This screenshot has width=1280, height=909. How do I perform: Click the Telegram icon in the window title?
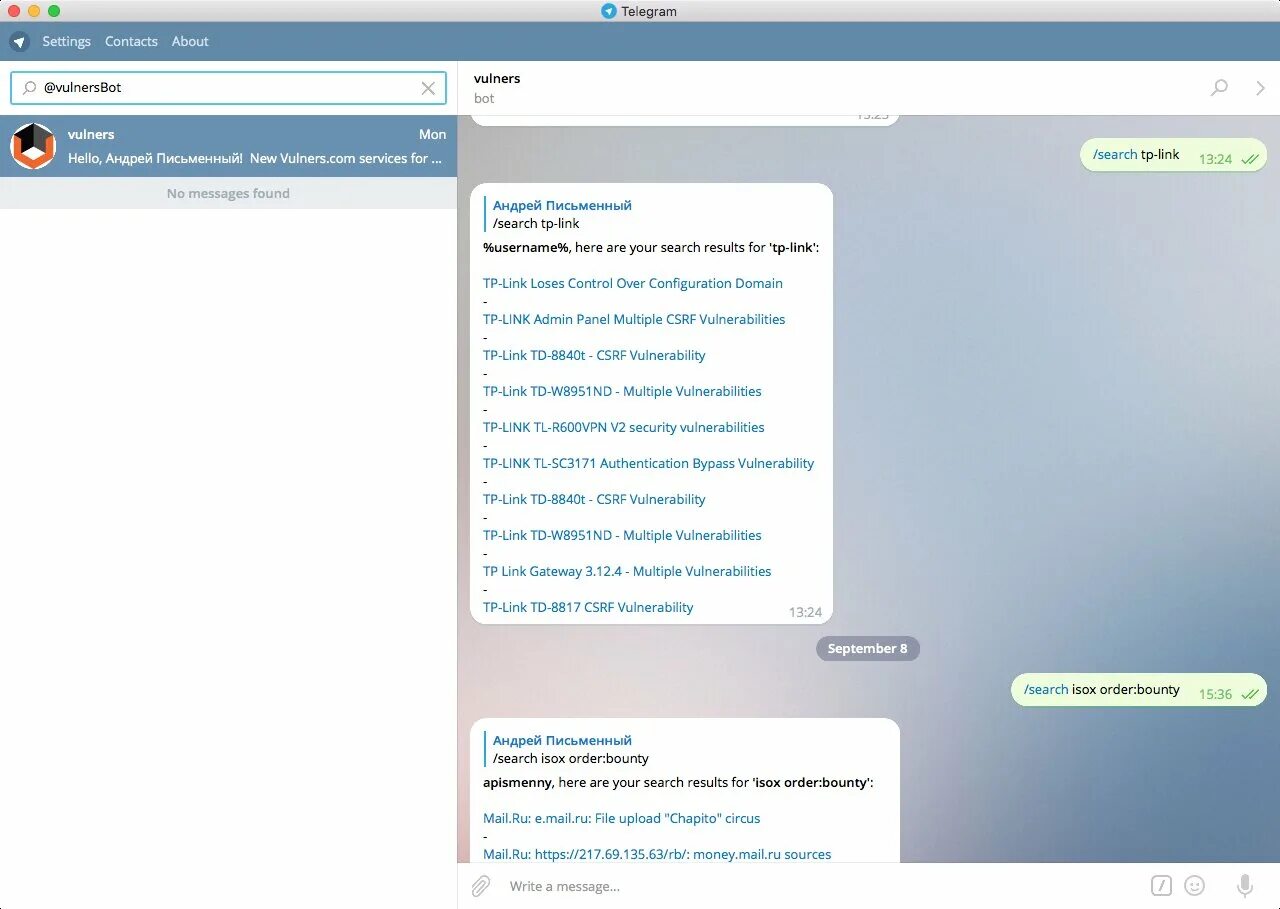click(x=609, y=11)
